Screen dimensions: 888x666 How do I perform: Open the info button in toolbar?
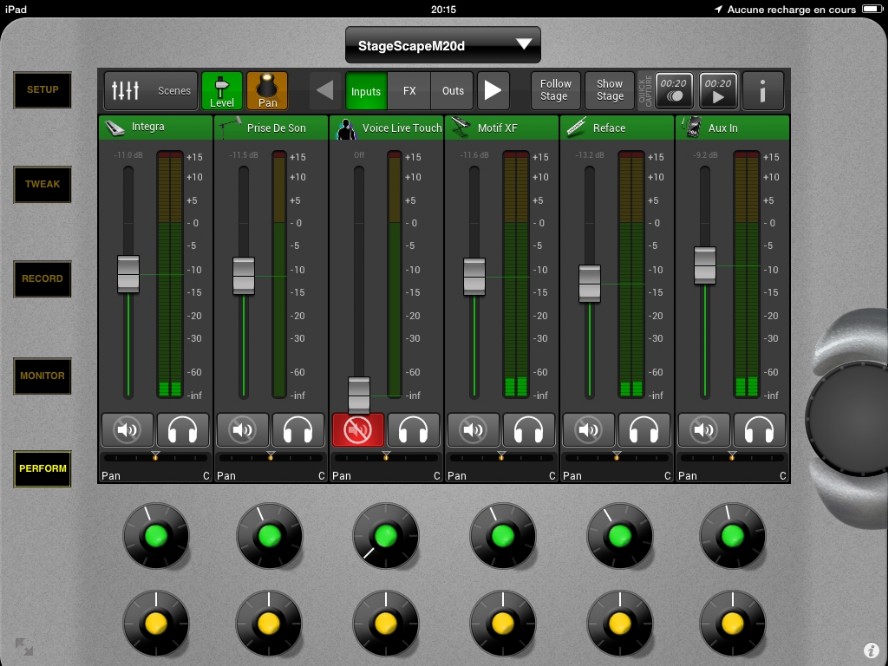pyautogui.click(x=763, y=91)
